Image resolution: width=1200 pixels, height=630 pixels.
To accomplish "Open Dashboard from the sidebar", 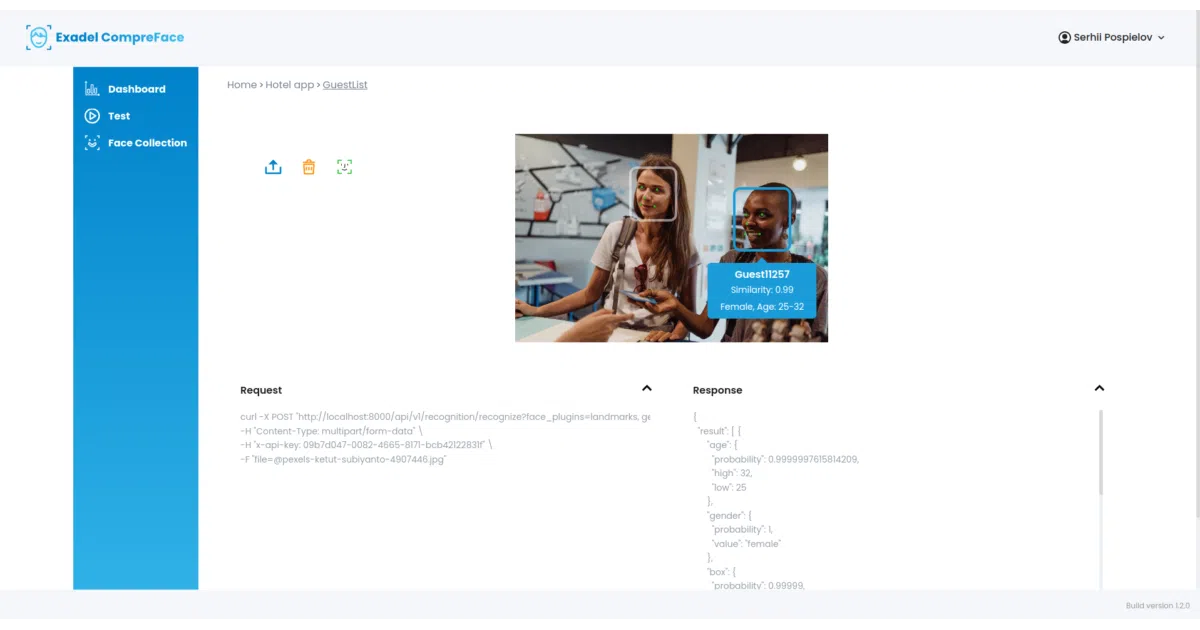I will click(136, 89).
